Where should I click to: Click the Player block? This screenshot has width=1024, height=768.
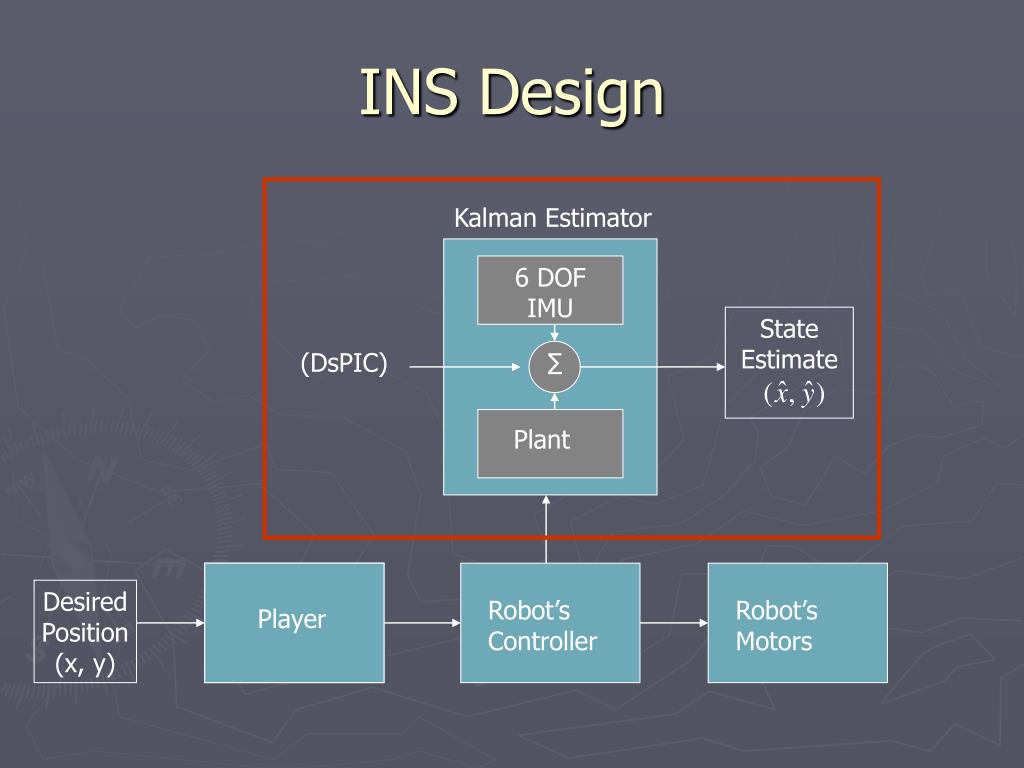click(x=294, y=623)
